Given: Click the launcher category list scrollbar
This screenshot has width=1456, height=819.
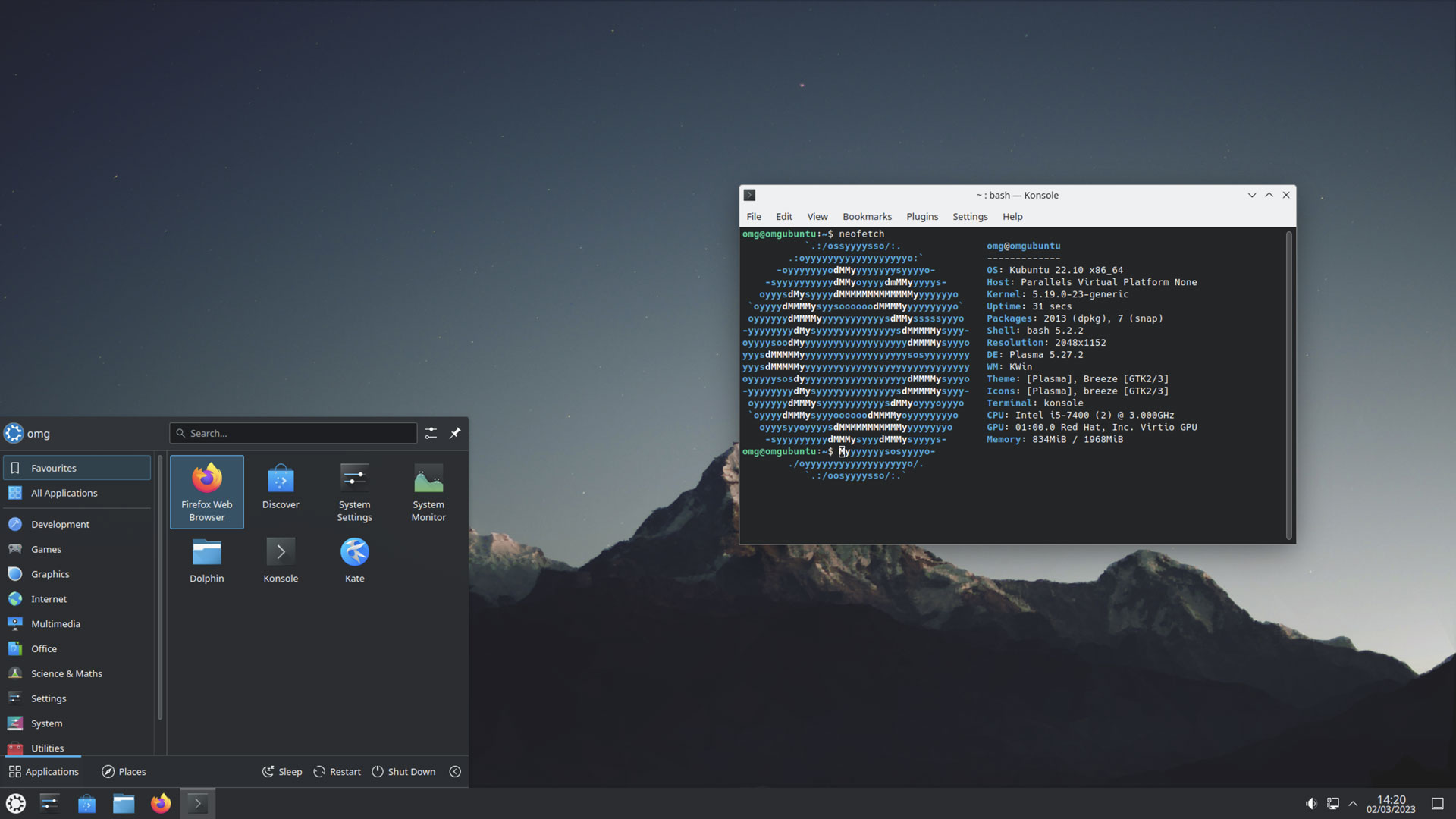Looking at the screenshot, I should tap(160, 588).
